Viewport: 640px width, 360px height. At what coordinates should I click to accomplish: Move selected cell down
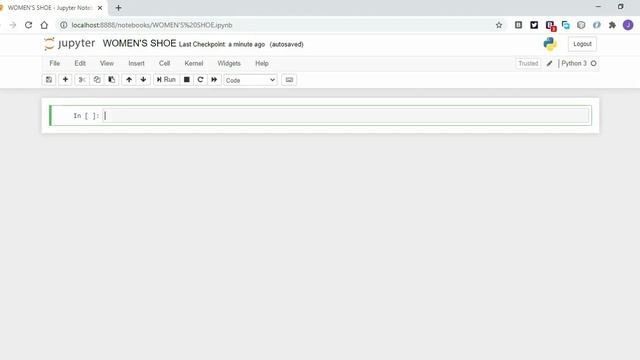[x=143, y=80]
